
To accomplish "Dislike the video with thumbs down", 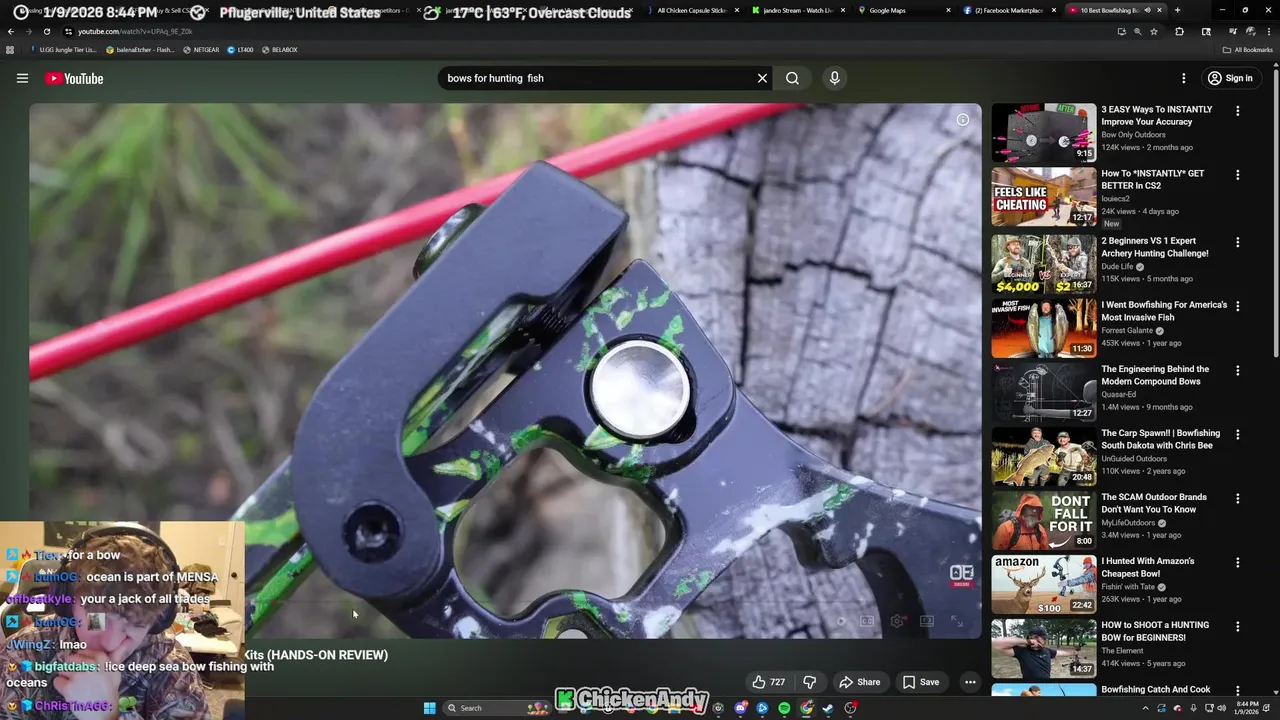I will (x=809, y=682).
